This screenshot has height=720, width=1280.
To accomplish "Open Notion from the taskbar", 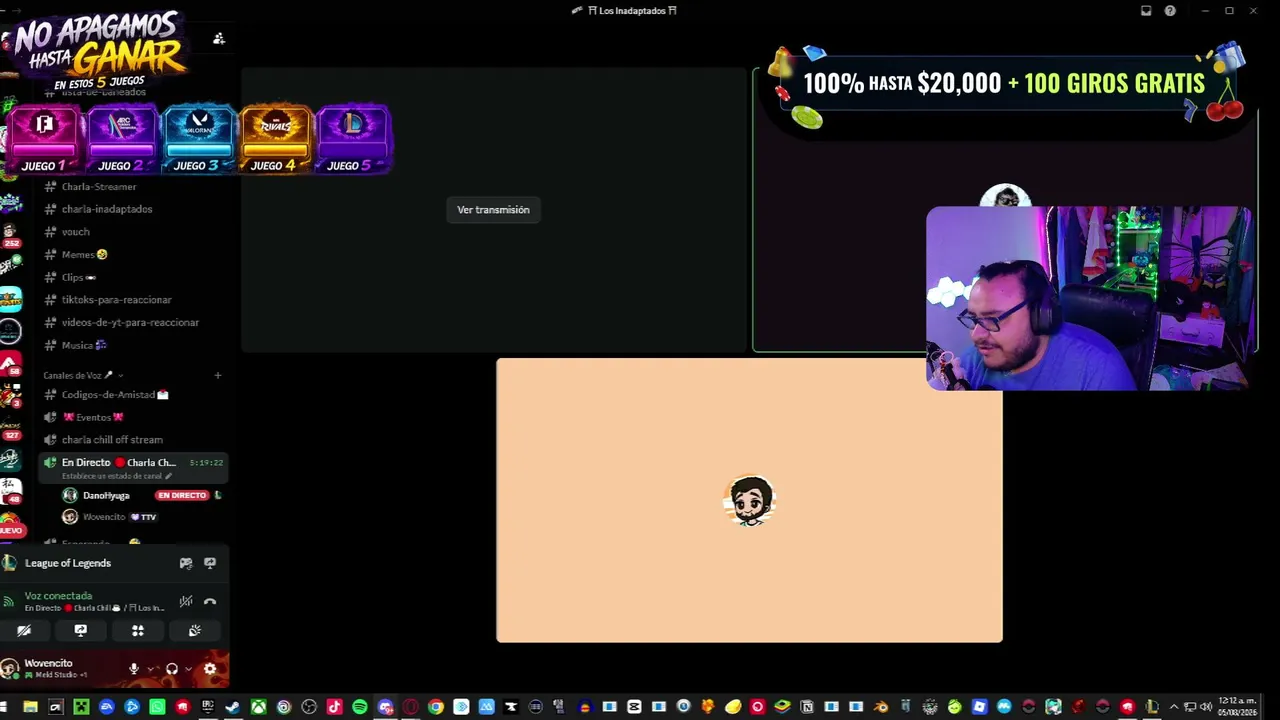I will click(807, 707).
